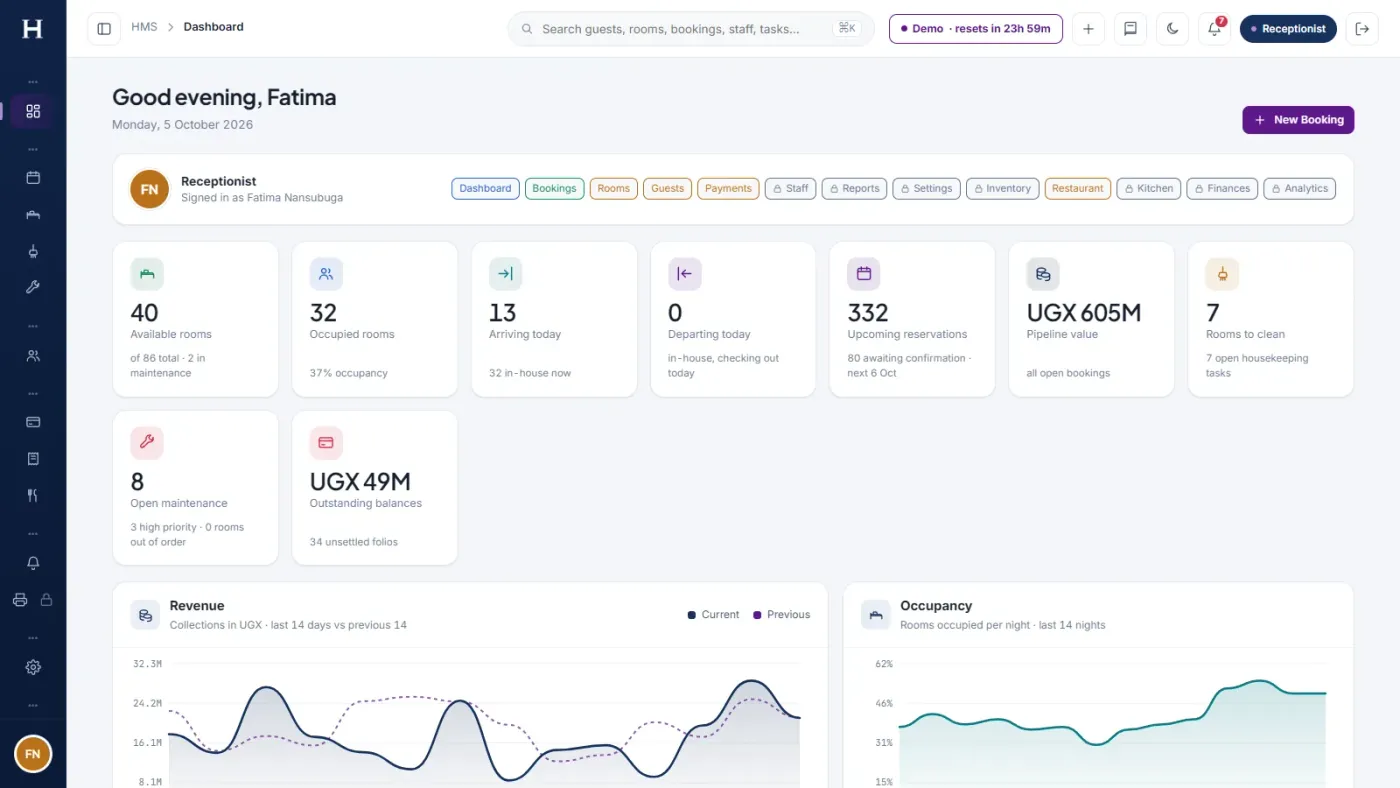
Task: Open the credit card icon in the sidebar
Action: [x=33, y=422]
